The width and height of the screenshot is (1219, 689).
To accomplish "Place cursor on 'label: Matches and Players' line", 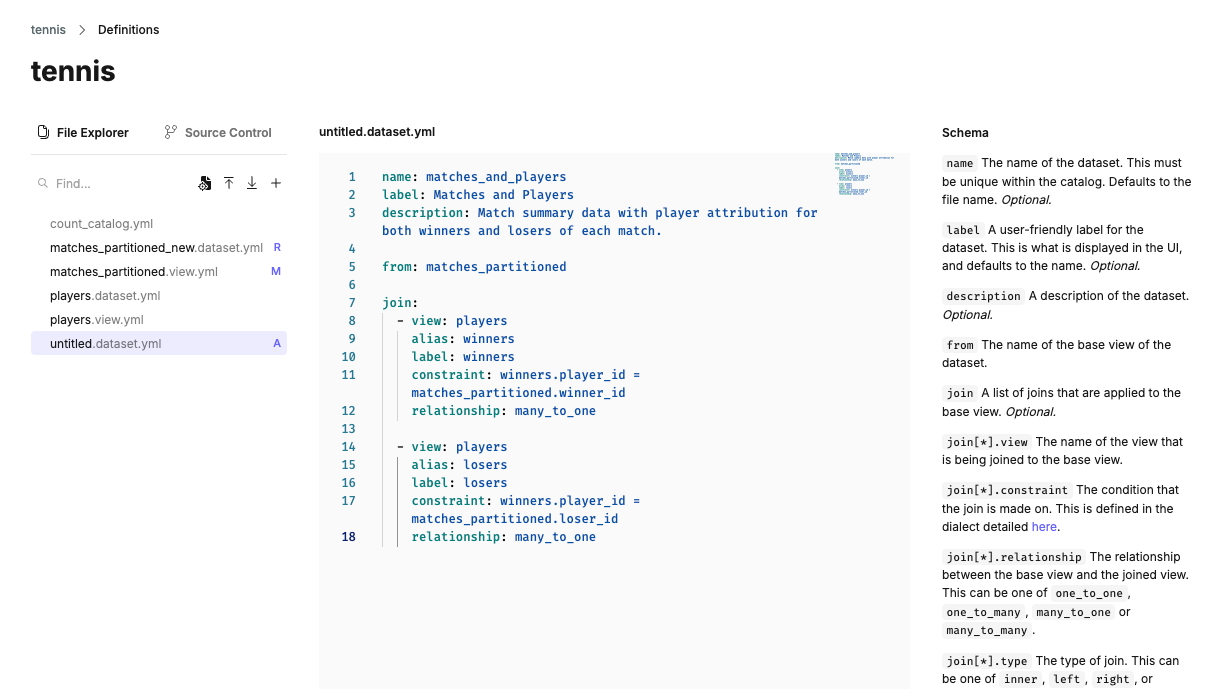I will coord(478,195).
